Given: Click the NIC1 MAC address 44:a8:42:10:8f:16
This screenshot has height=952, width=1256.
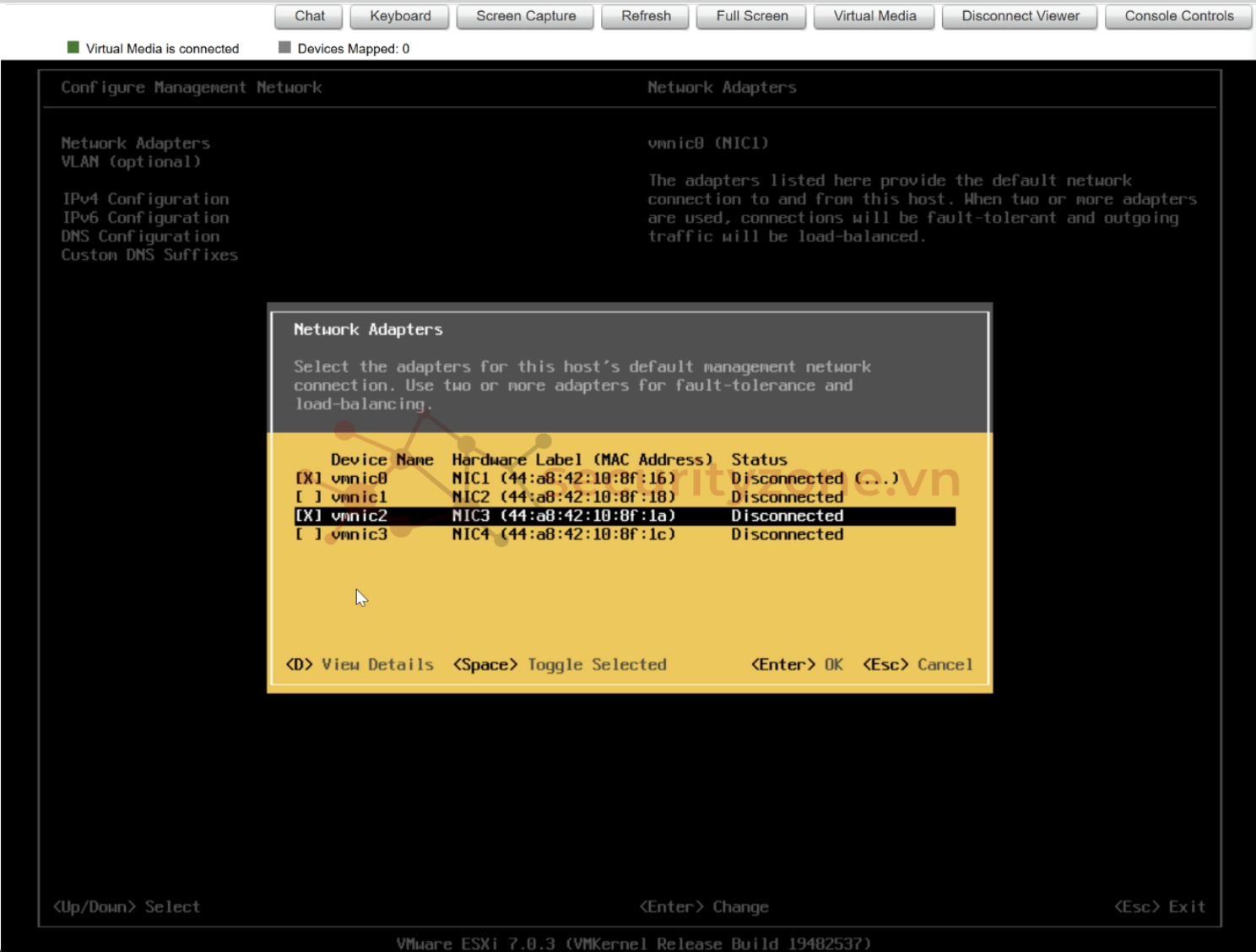Looking at the screenshot, I should (x=588, y=479).
